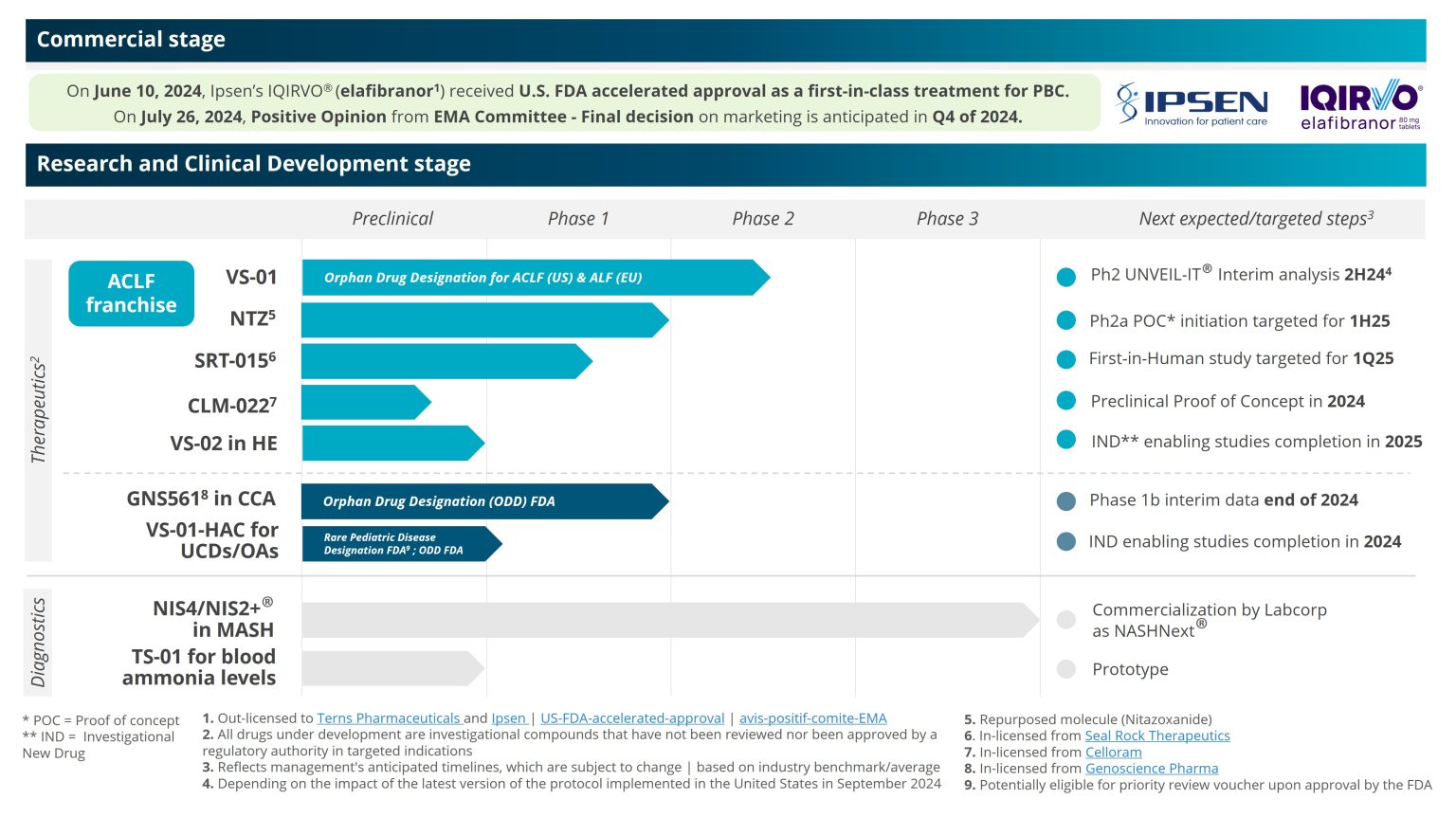
Task: Follow the avis-positif-comite-EMA link
Action: (812, 718)
